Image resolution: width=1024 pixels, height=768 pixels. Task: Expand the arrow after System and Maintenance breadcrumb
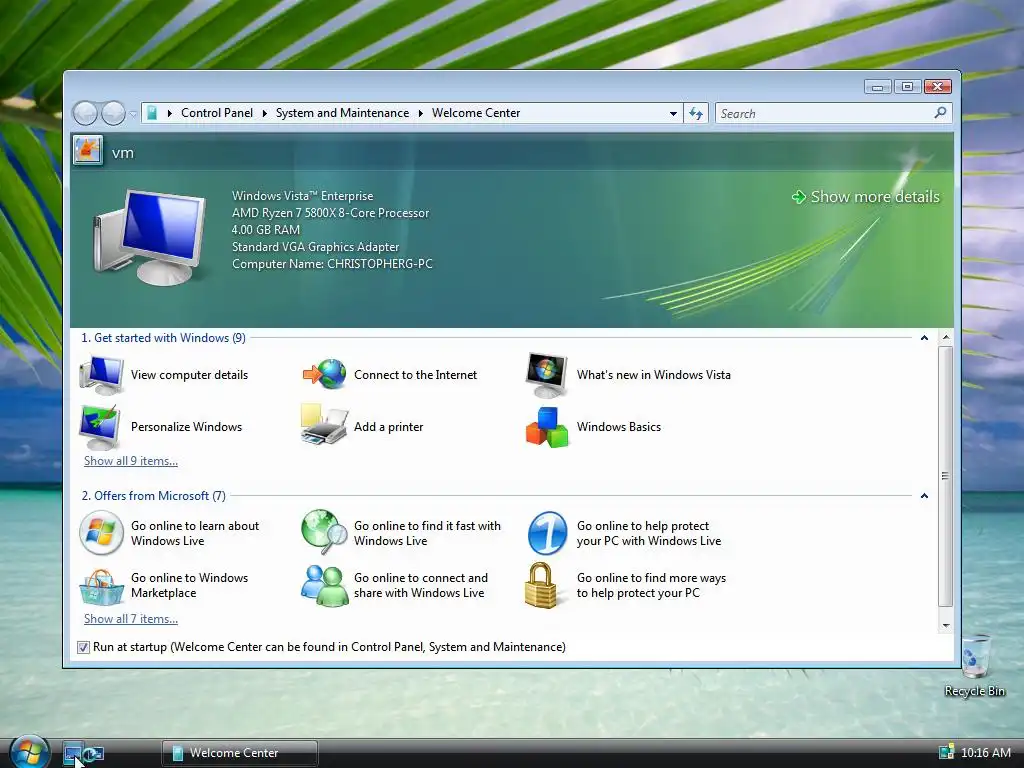click(x=421, y=113)
